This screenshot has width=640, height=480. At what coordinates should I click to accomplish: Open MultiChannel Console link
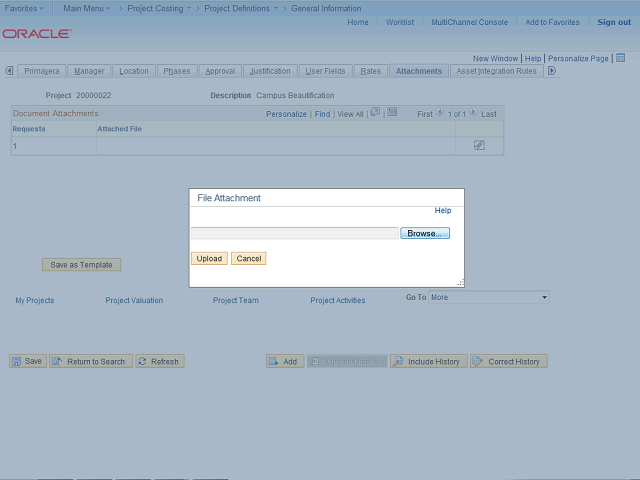(469, 22)
